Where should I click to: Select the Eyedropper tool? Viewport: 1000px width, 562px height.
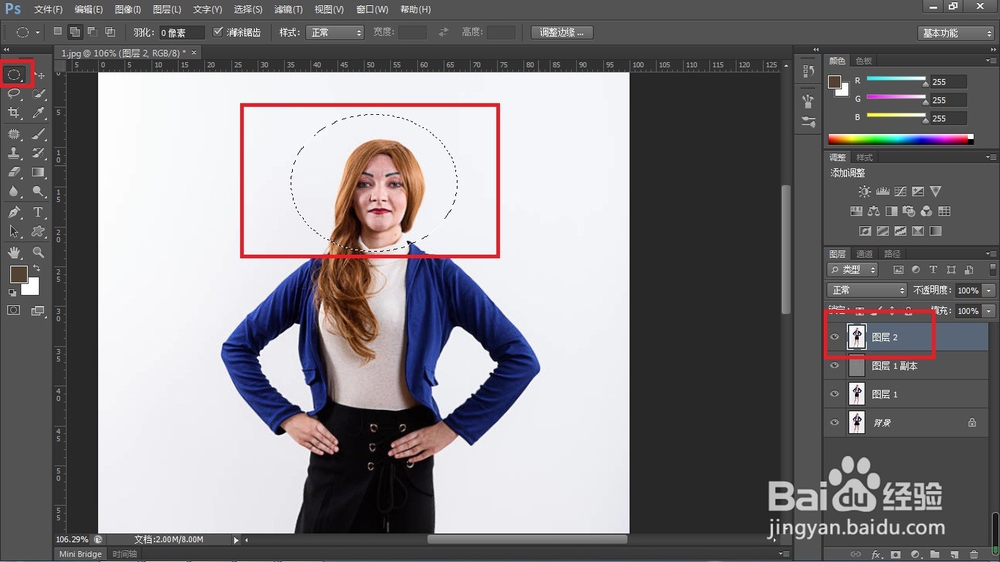[x=39, y=113]
